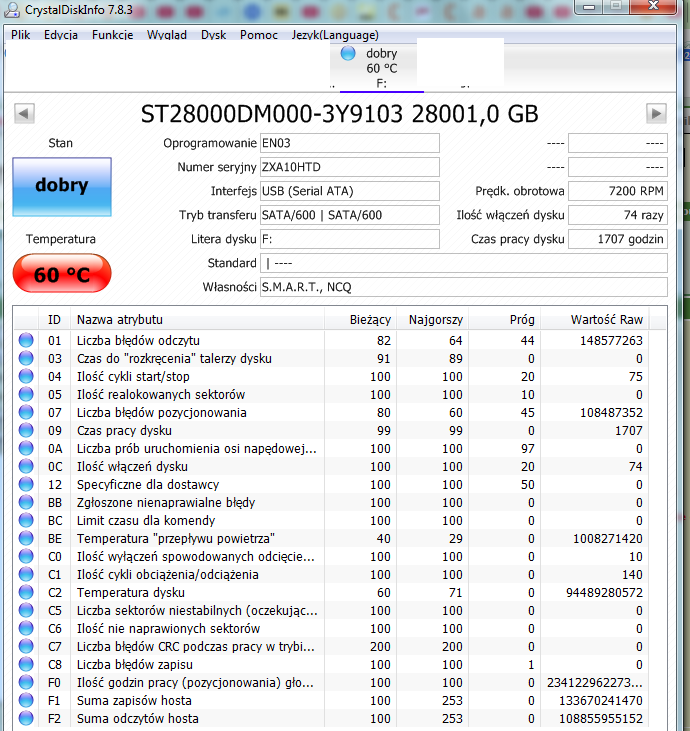The height and width of the screenshot is (731, 690).
Task: Click the Numer seryjny field ZXA10HTD
Action: coord(350,167)
